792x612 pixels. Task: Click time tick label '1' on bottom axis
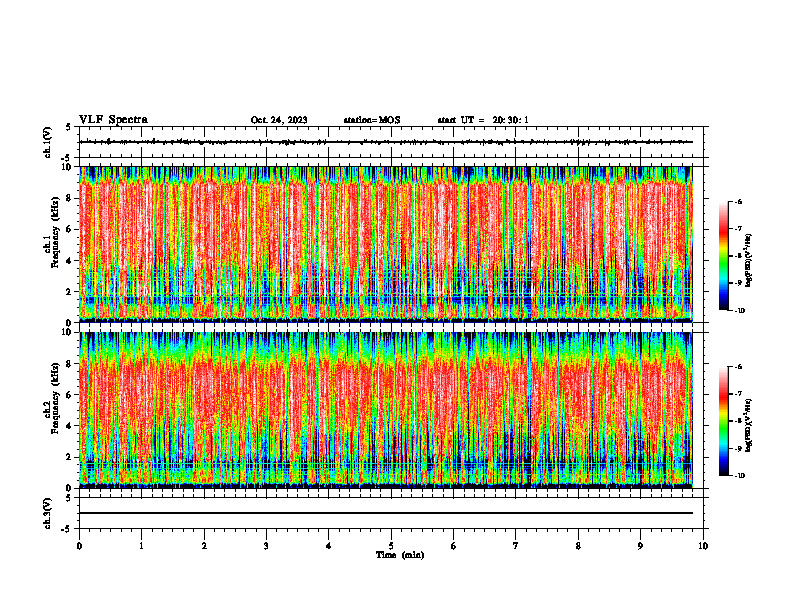click(x=141, y=546)
